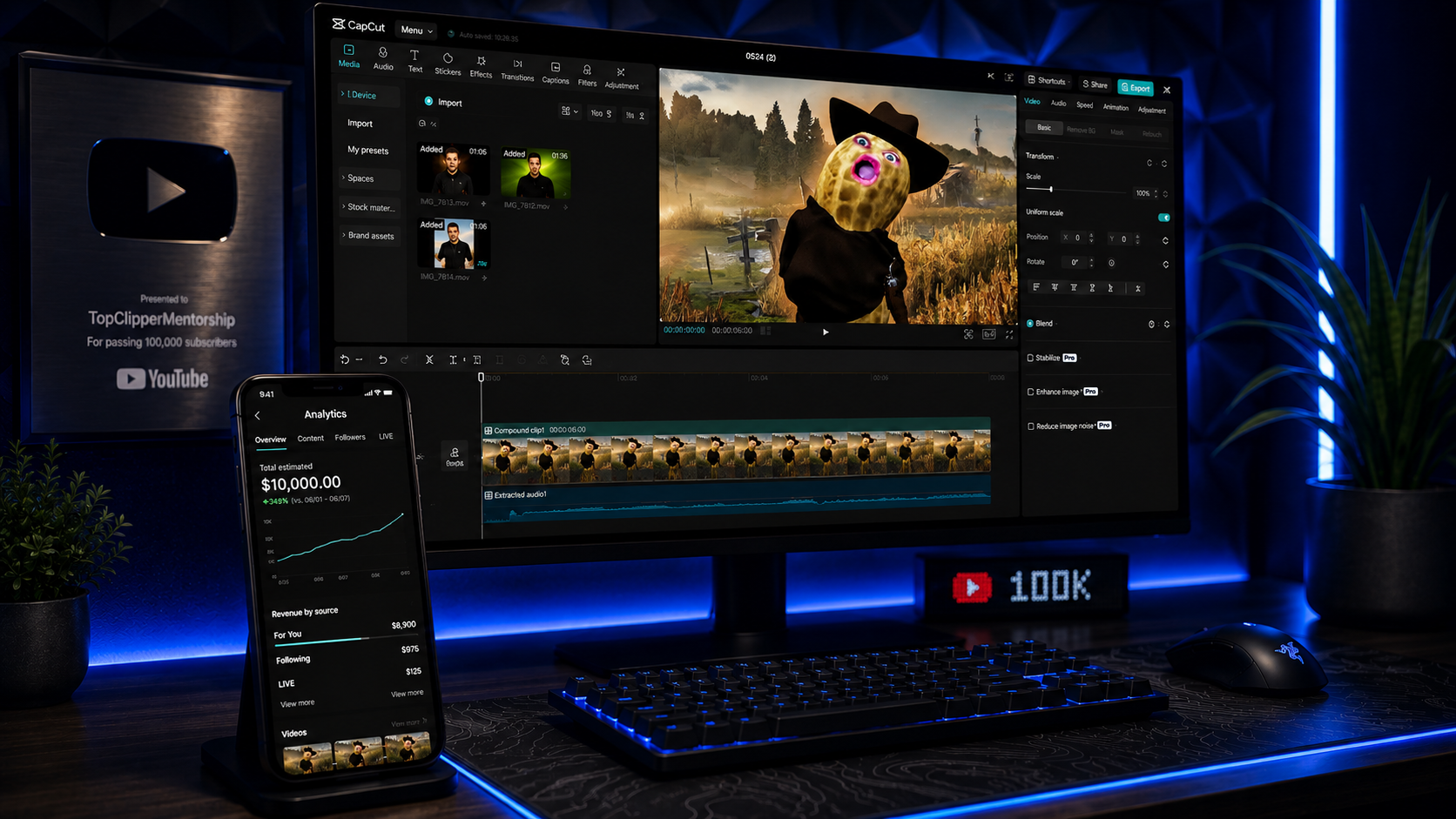Enable the Enhance image checkbox
Screen dimensions: 1456x819
(1031, 392)
